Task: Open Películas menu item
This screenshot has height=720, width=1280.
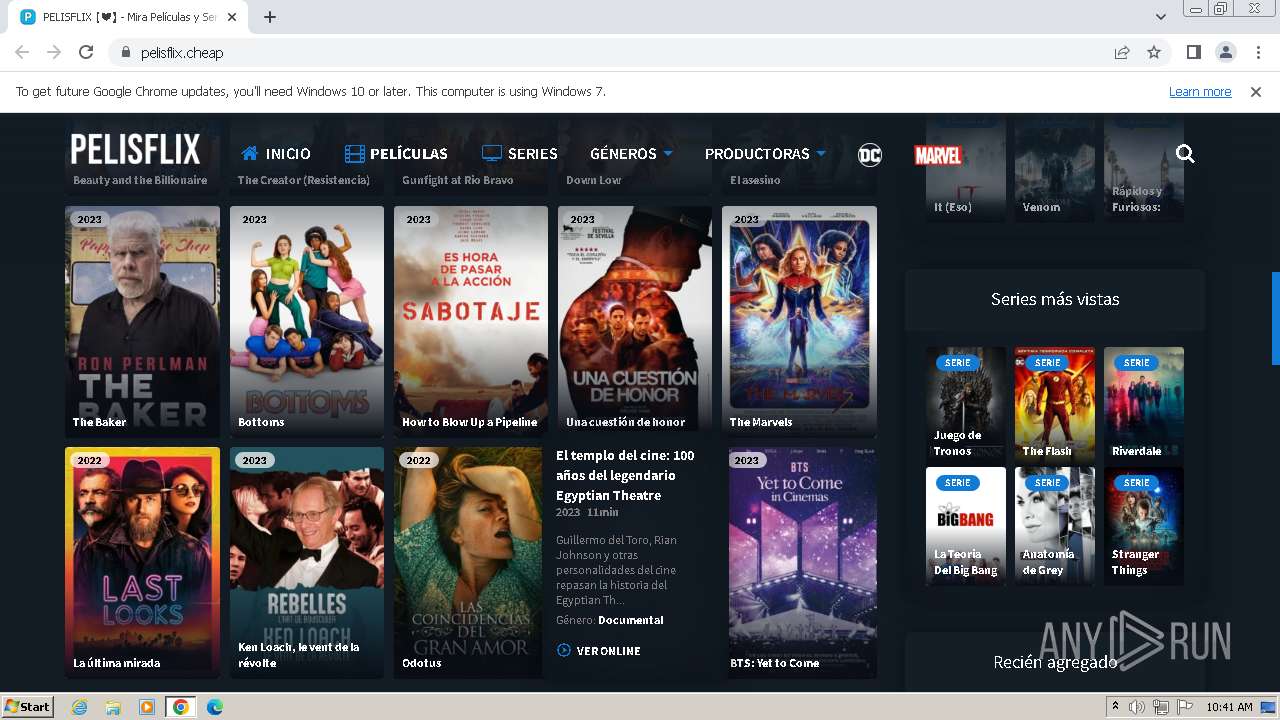Action: (x=396, y=154)
